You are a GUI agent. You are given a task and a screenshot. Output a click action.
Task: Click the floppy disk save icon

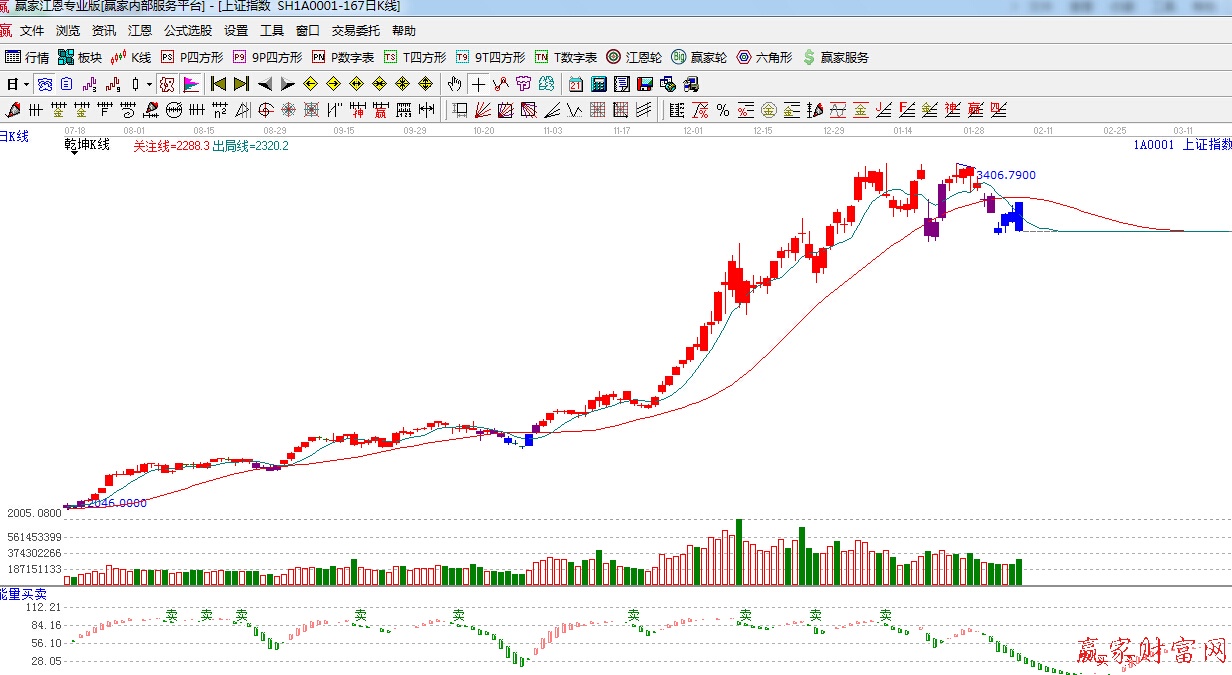(x=645, y=84)
